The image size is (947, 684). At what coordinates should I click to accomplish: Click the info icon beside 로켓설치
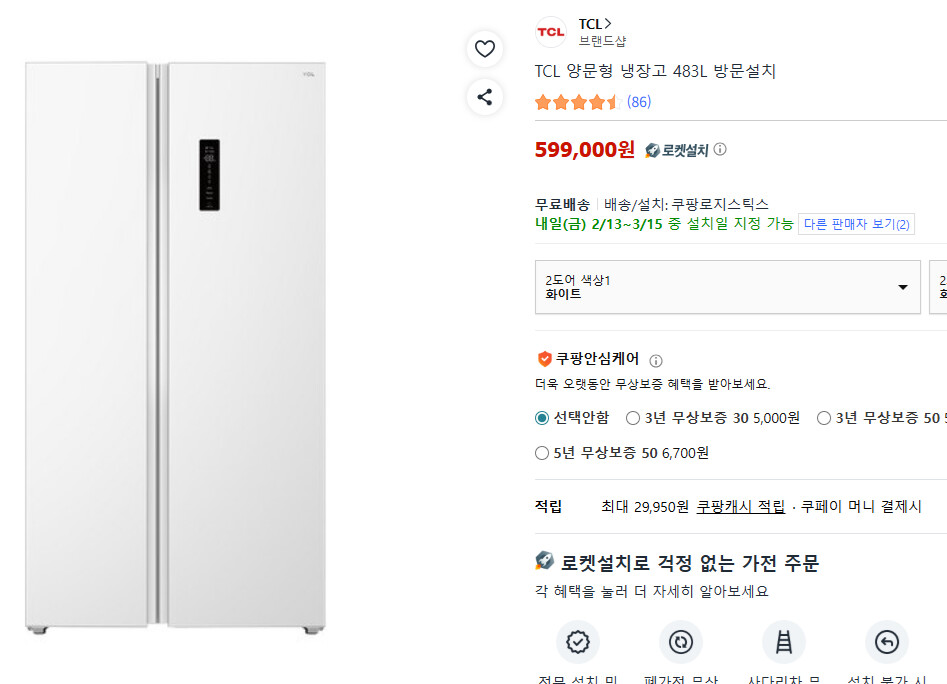[x=720, y=150]
